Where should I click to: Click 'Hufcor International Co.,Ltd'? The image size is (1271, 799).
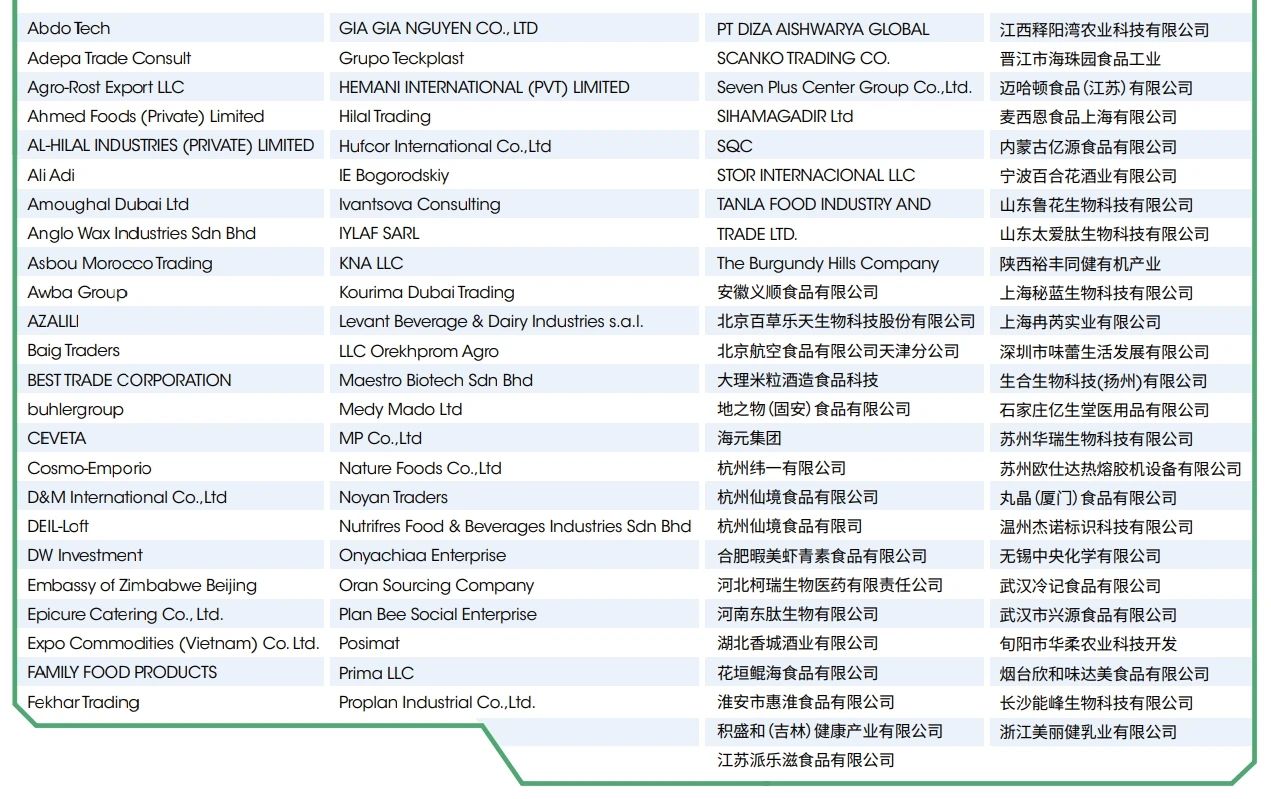tap(445, 146)
